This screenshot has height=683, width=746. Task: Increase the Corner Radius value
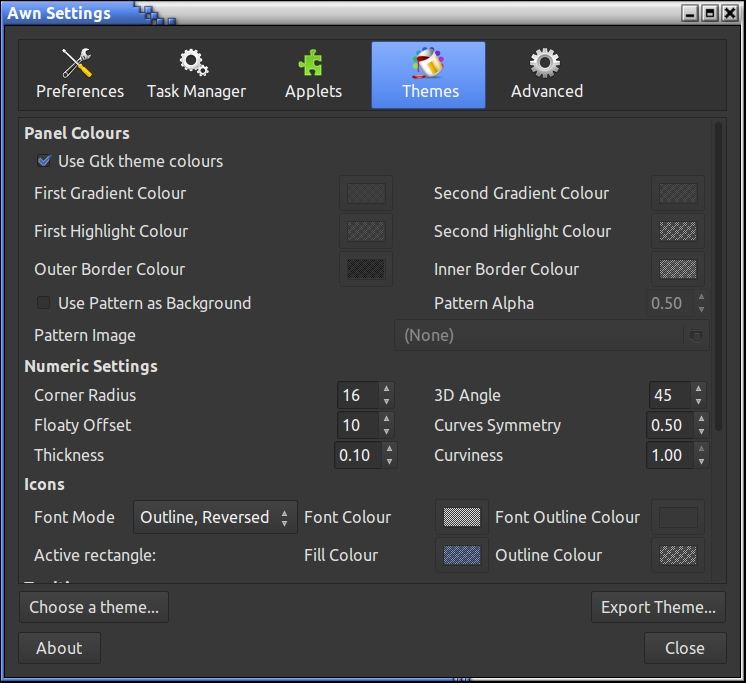387,390
